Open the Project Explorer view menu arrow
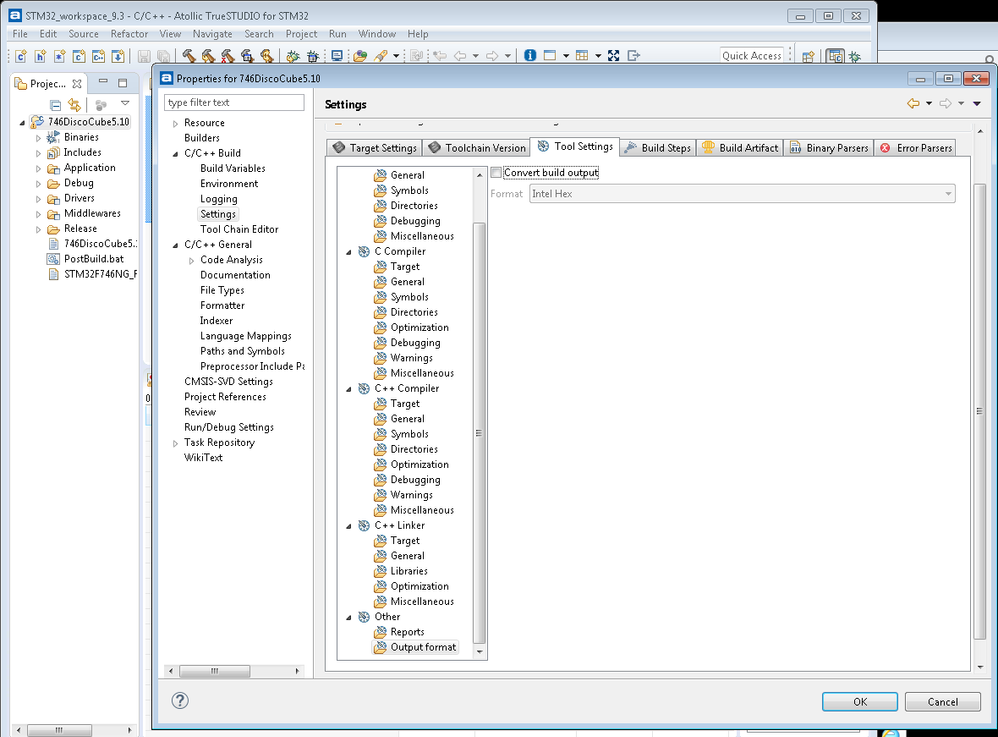Viewport: 998px width, 737px height. tap(125, 103)
